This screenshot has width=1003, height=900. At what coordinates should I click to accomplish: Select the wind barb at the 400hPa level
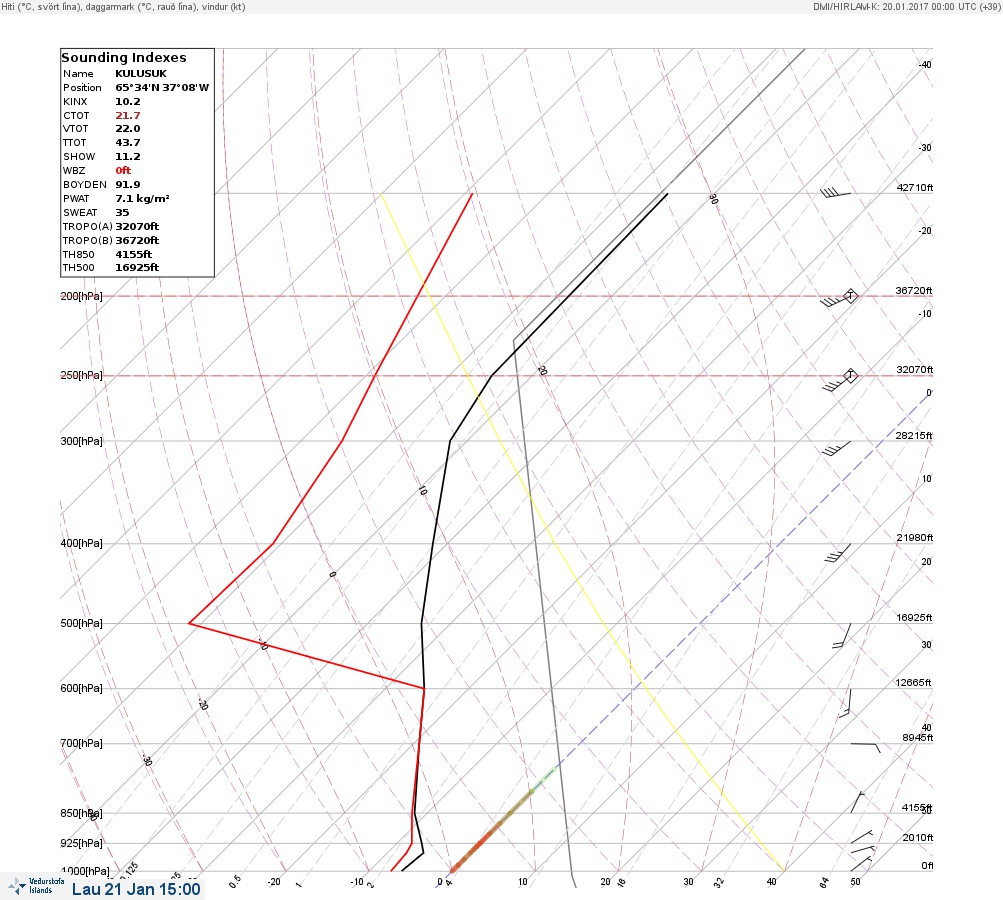[837, 553]
